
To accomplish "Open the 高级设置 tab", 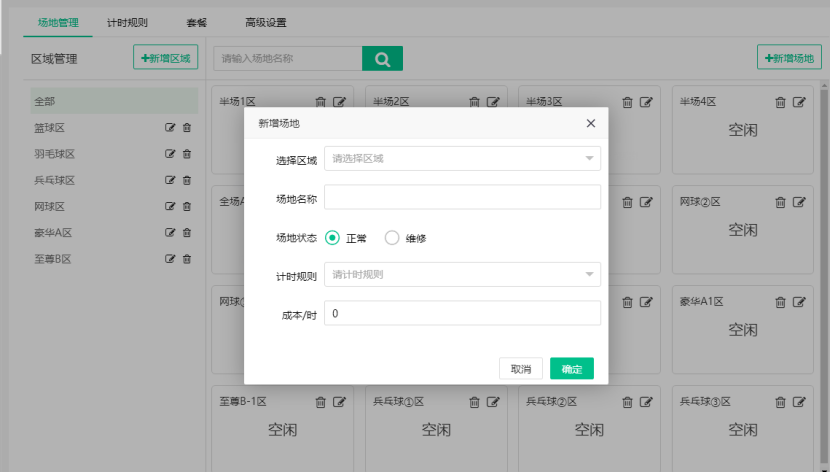I will click(x=266, y=22).
